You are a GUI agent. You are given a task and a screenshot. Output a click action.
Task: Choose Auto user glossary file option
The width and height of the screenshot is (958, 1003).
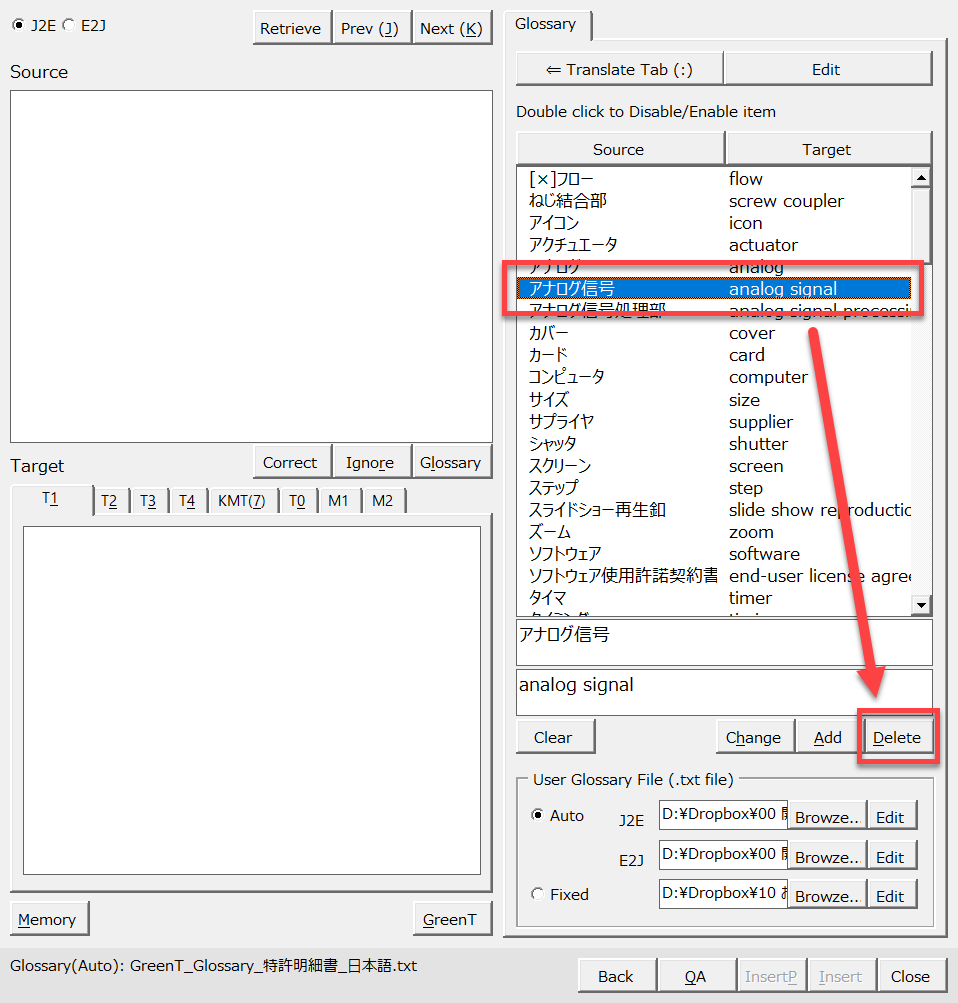click(538, 815)
